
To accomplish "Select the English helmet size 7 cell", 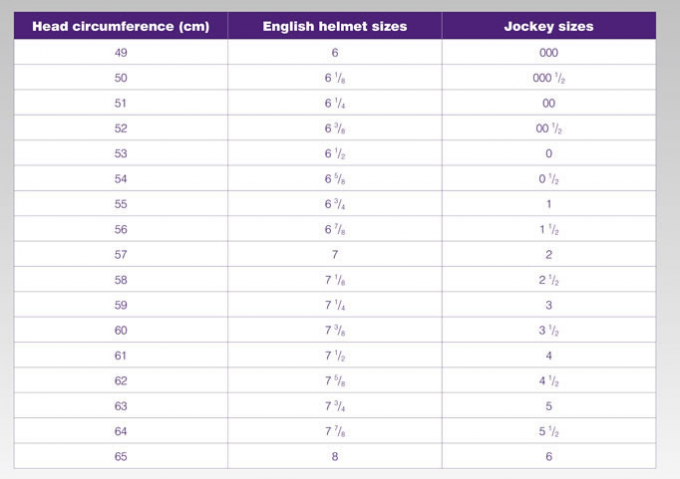I will click(x=335, y=254).
